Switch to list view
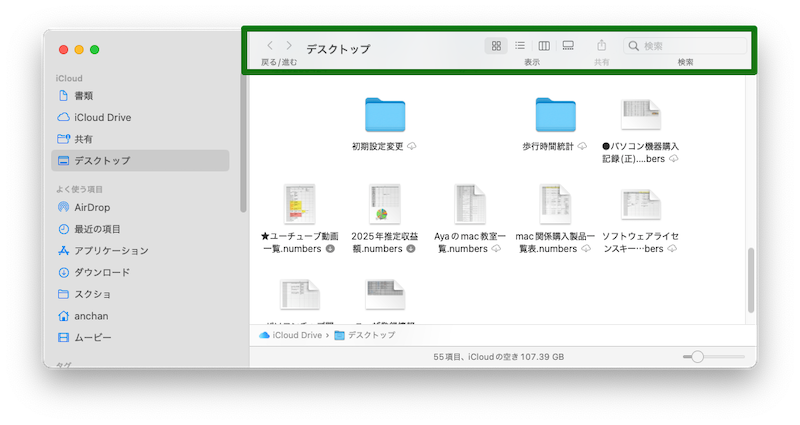This screenshot has height=425, width=800. coord(520,46)
